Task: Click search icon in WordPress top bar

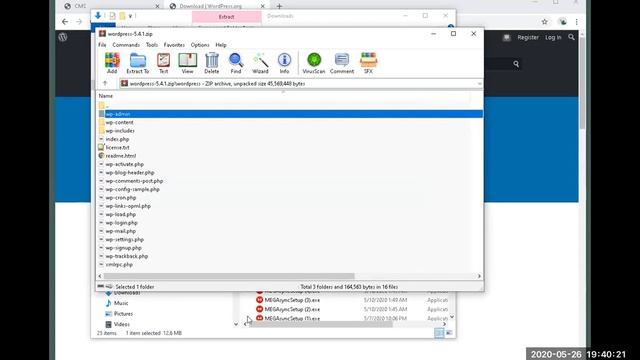Action: coord(571,37)
